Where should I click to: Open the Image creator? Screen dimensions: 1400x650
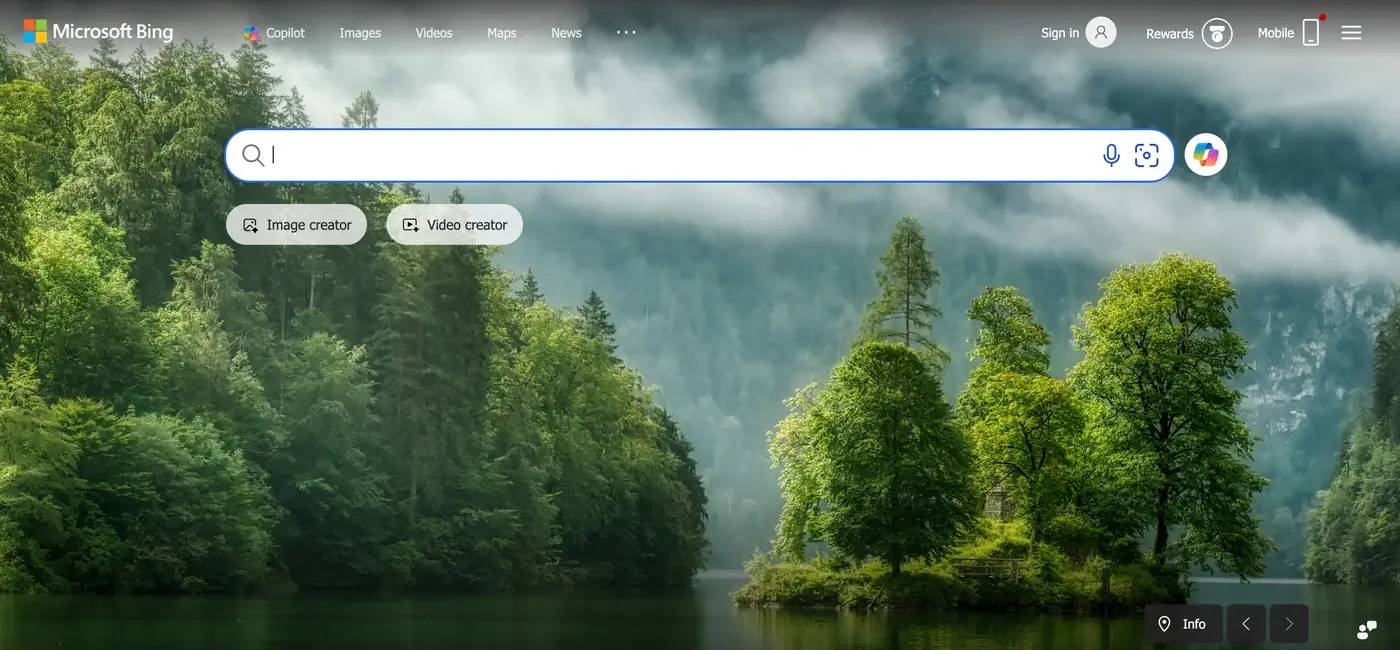click(x=296, y=224)
